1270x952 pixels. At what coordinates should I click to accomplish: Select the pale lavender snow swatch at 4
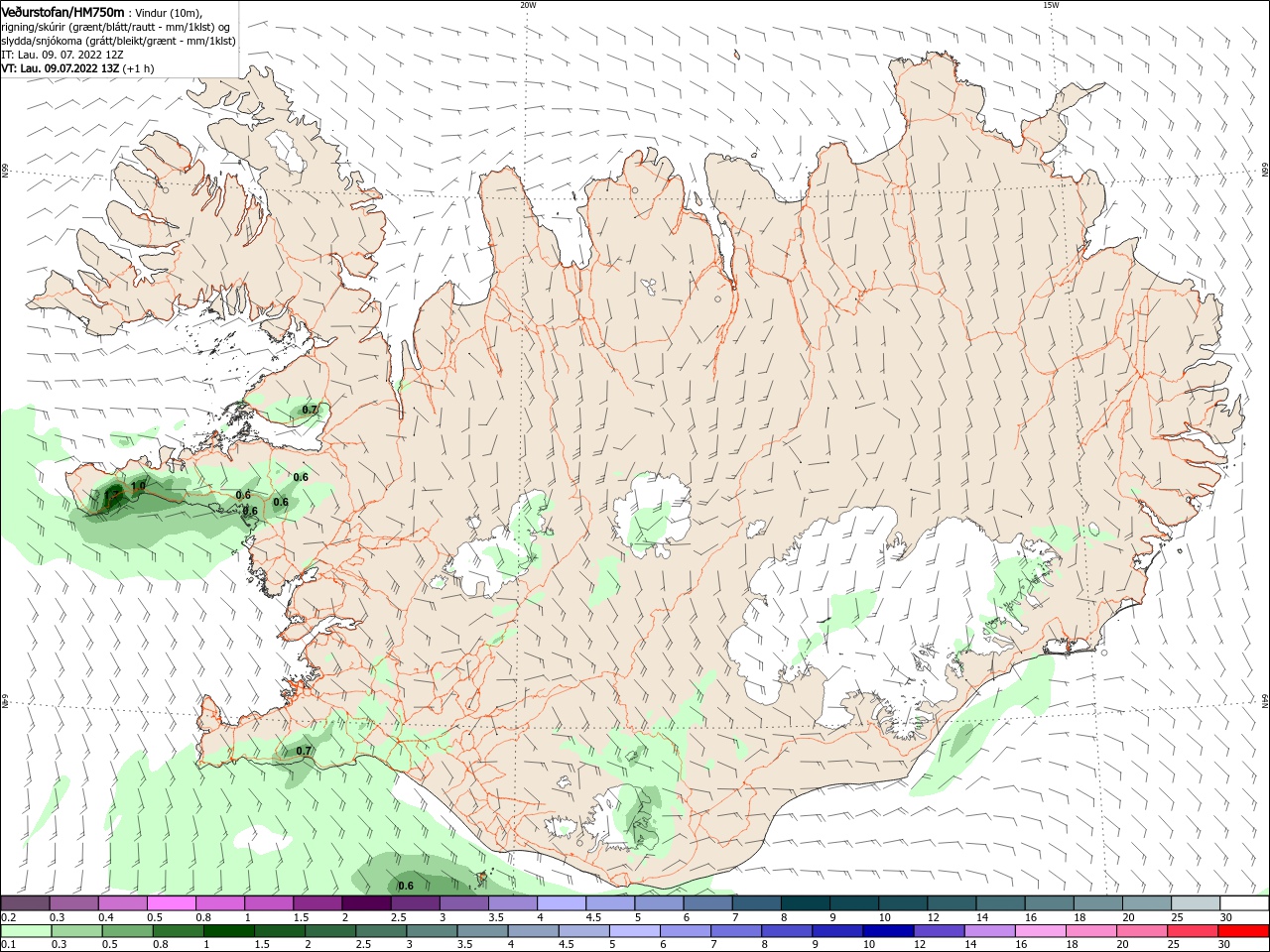(562, 903)
